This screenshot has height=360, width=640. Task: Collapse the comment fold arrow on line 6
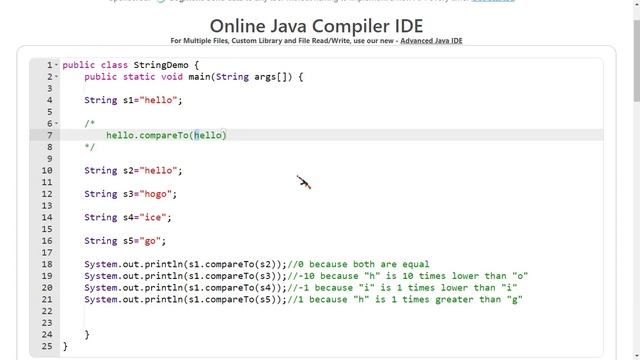click(56, 124)
